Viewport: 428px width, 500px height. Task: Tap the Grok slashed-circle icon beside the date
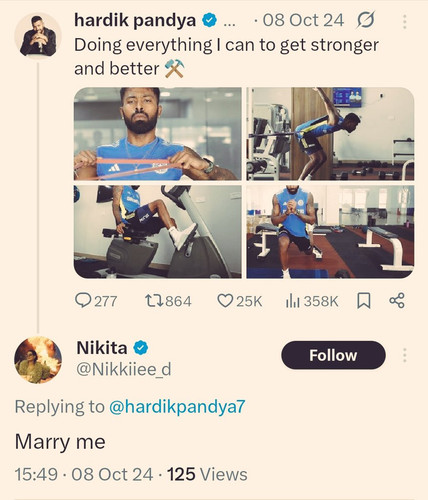coord(365,21)
